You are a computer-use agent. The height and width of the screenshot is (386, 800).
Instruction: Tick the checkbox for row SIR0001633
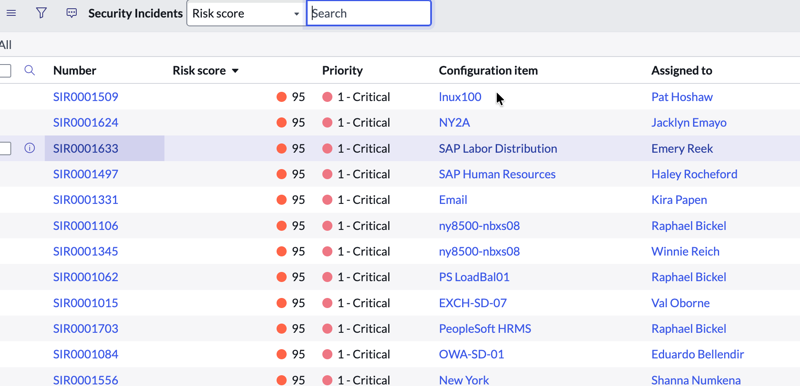pos(5,148)
